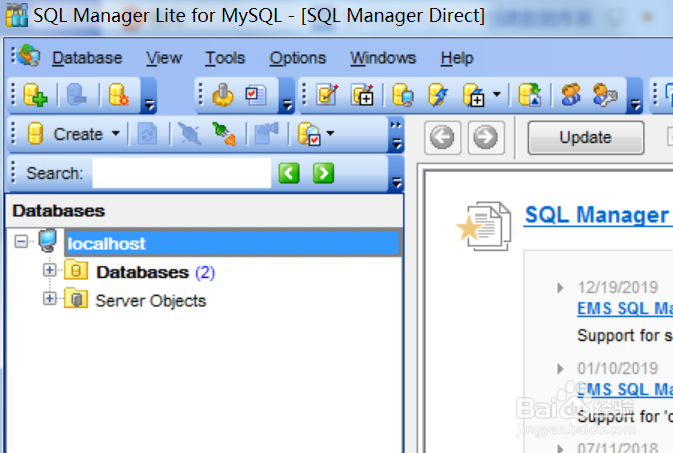This screenshot has width=673, height=453.
Task: Click the 12/19/2019 date text
Action: tap(618, 287)
